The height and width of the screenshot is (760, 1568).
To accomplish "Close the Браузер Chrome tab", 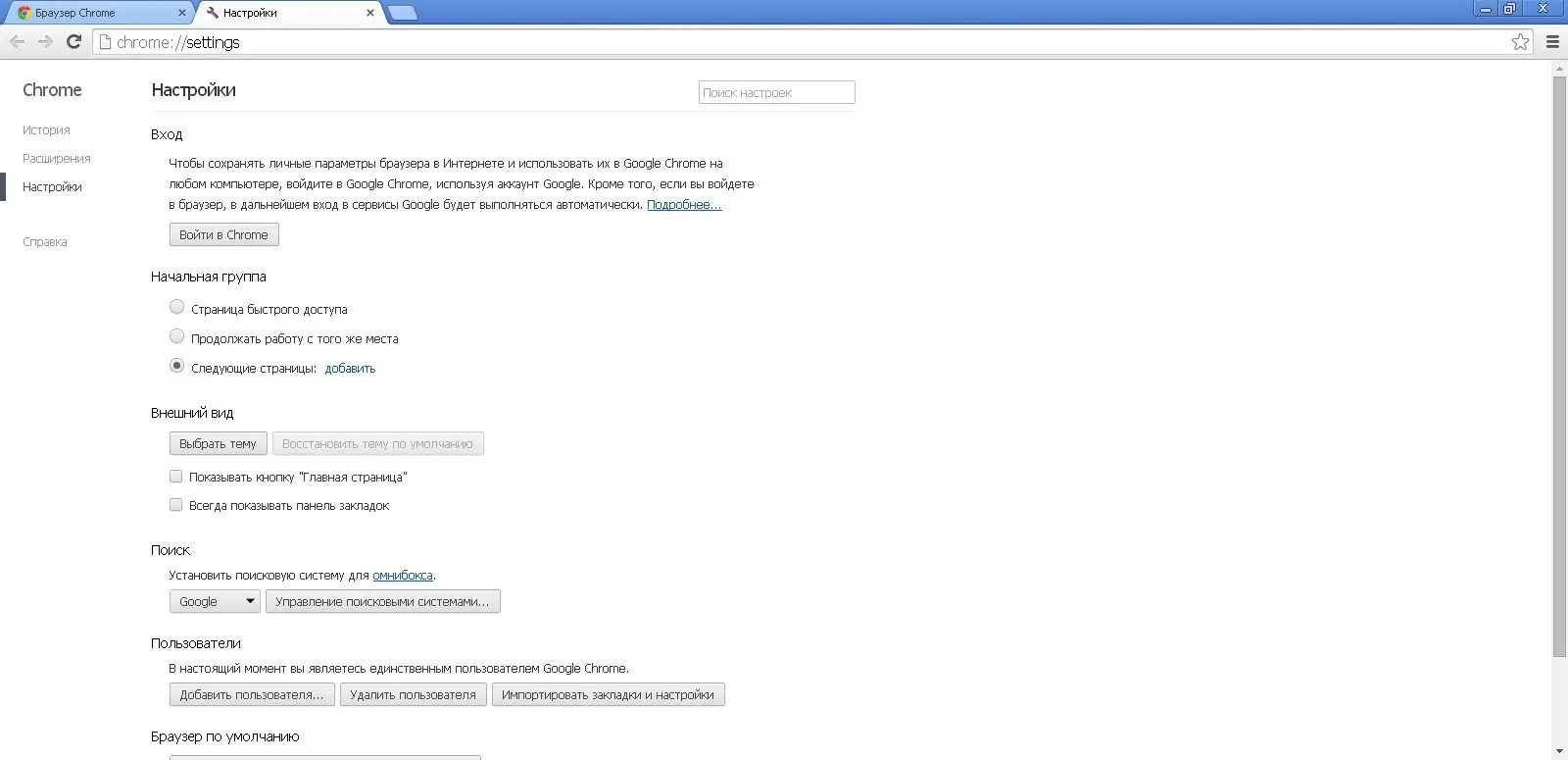I will (x=182, y=13).
